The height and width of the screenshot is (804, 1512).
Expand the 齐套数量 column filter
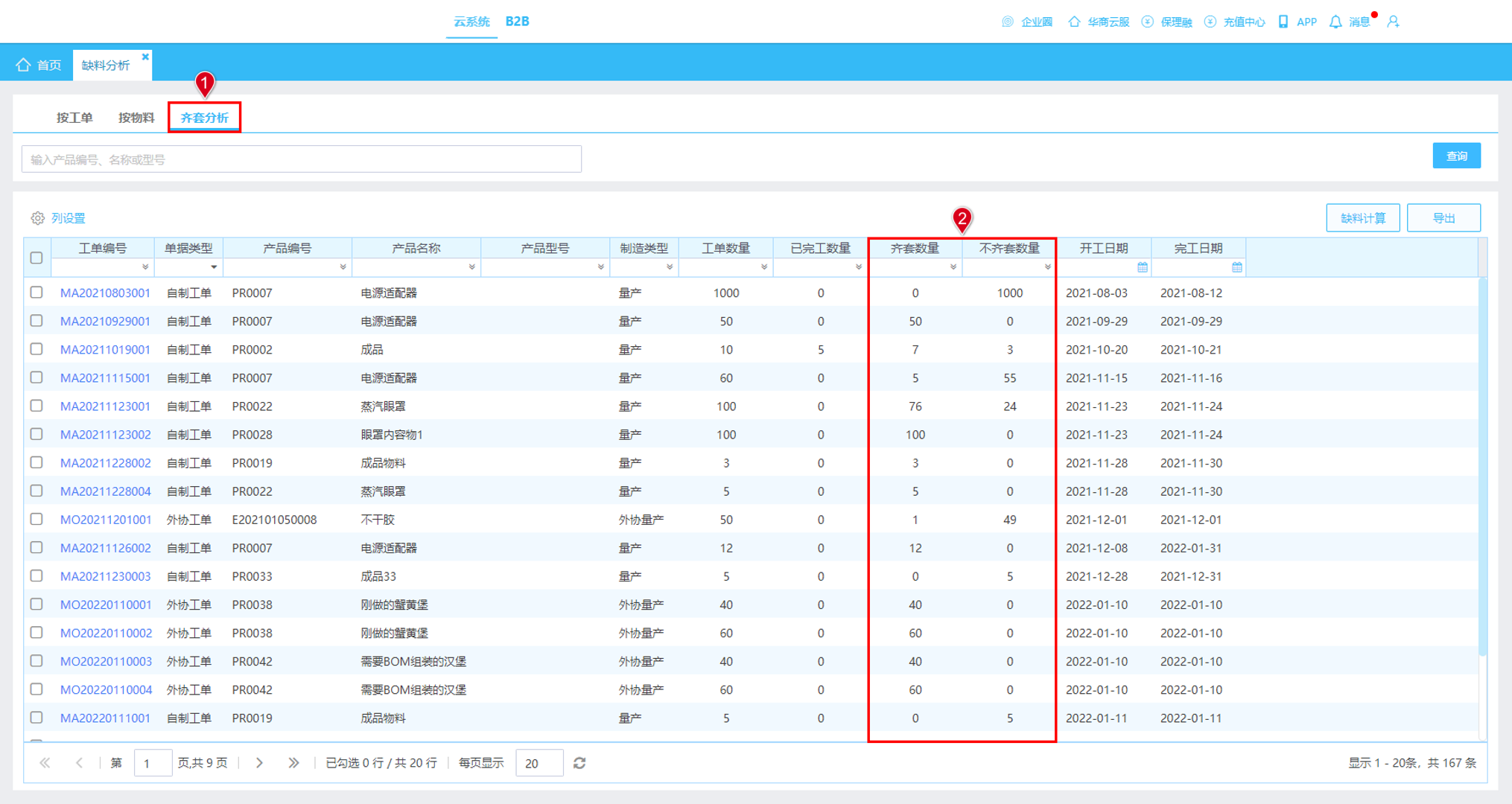(x=953, y=267)
